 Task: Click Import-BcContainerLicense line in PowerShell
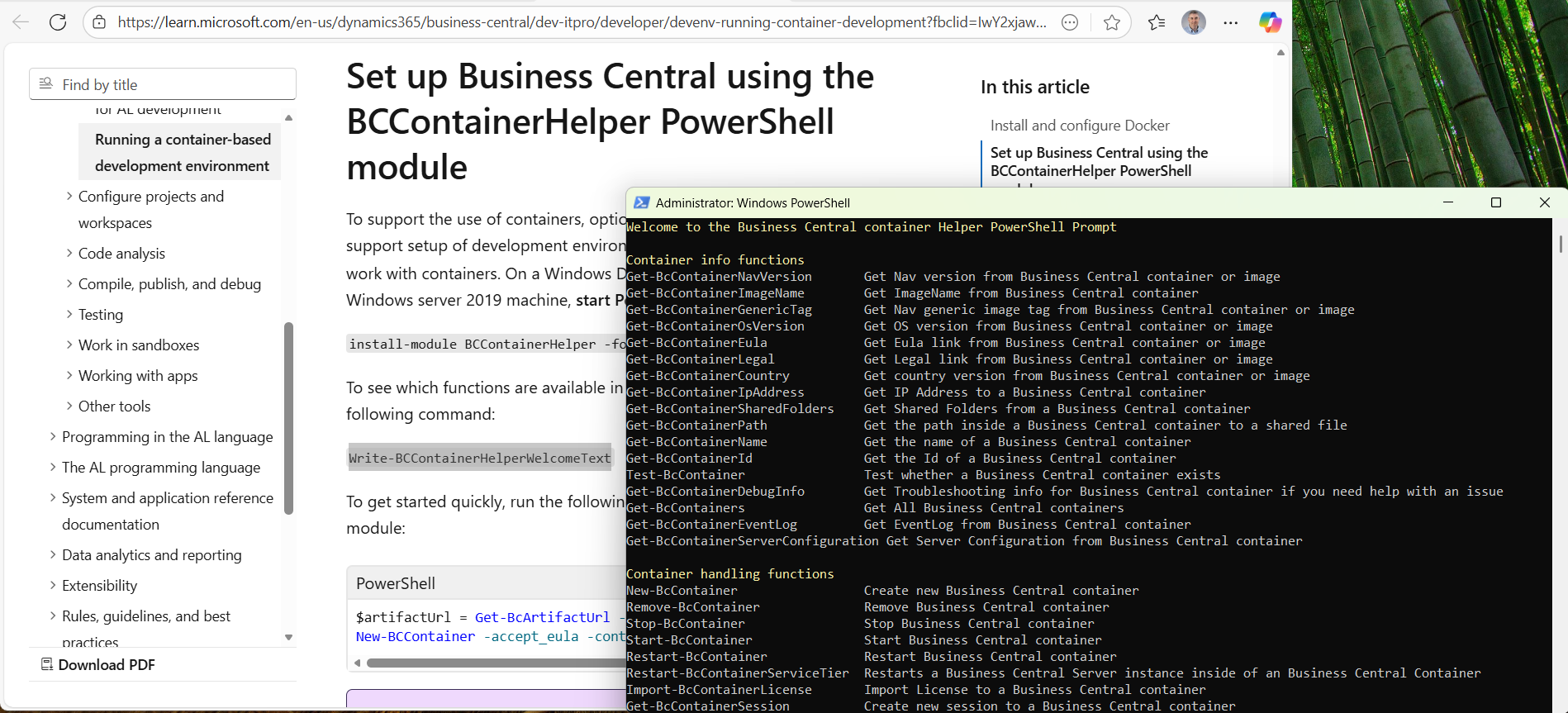point(719,690)
